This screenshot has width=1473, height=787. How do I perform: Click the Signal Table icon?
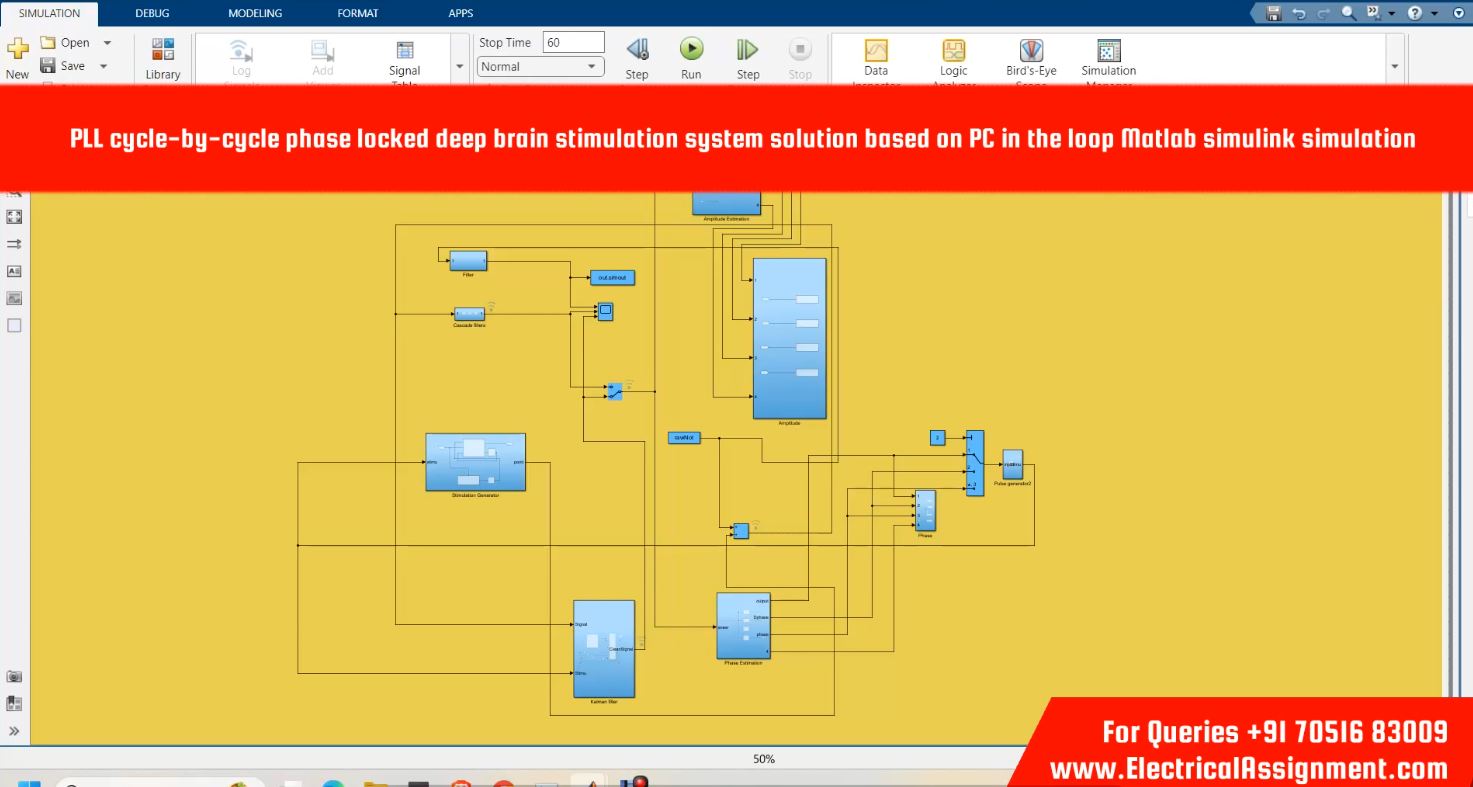(x=405, y=51)
